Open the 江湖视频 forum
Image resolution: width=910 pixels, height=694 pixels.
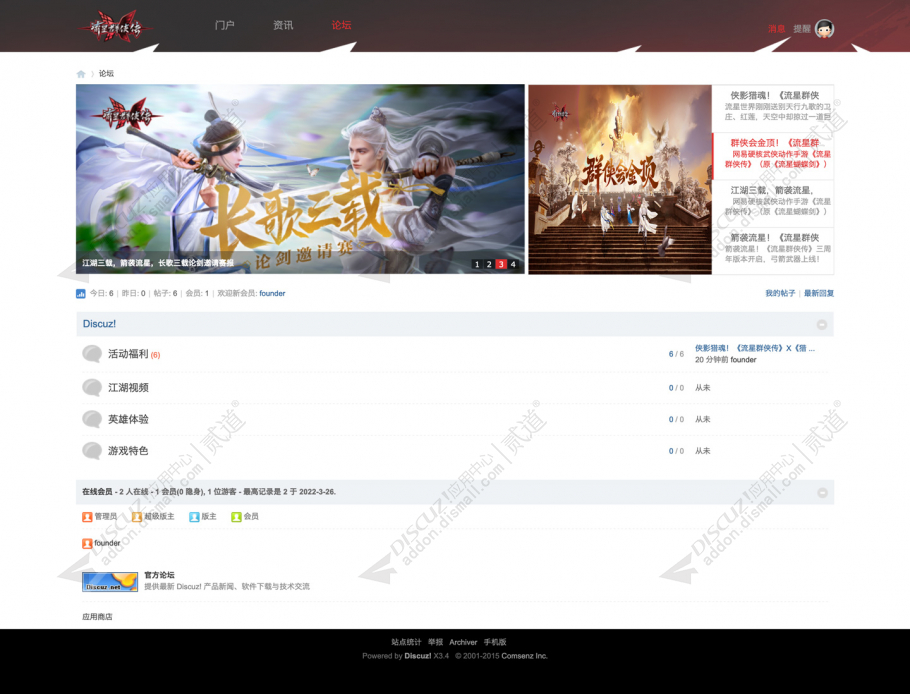(128, 388)
